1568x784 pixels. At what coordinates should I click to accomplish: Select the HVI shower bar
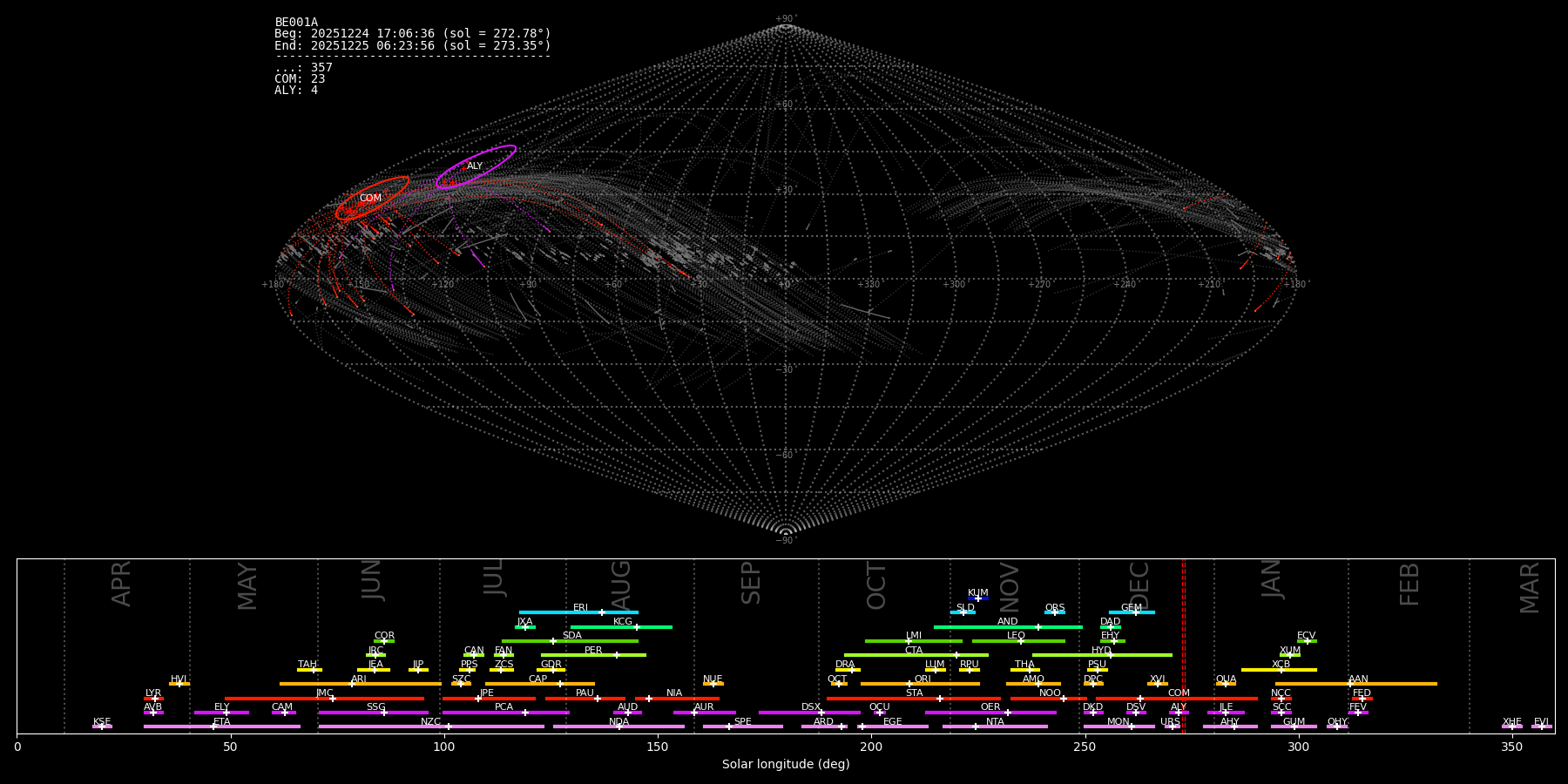[x=179, y=684]
